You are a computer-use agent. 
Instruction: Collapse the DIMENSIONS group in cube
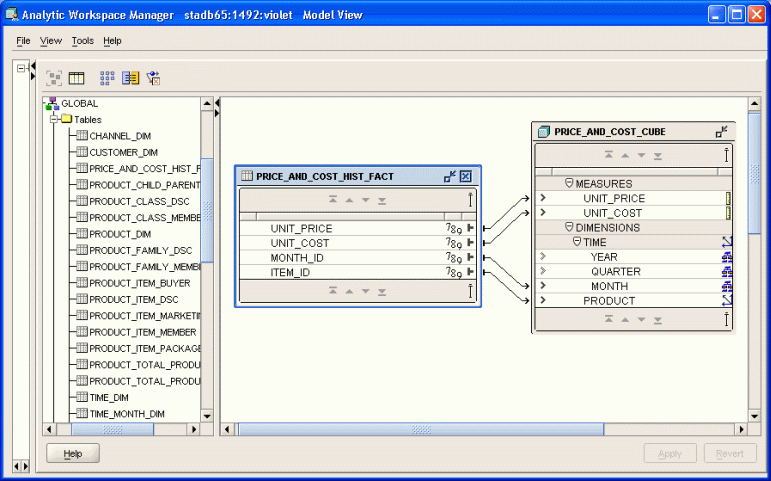click(569, 228)
